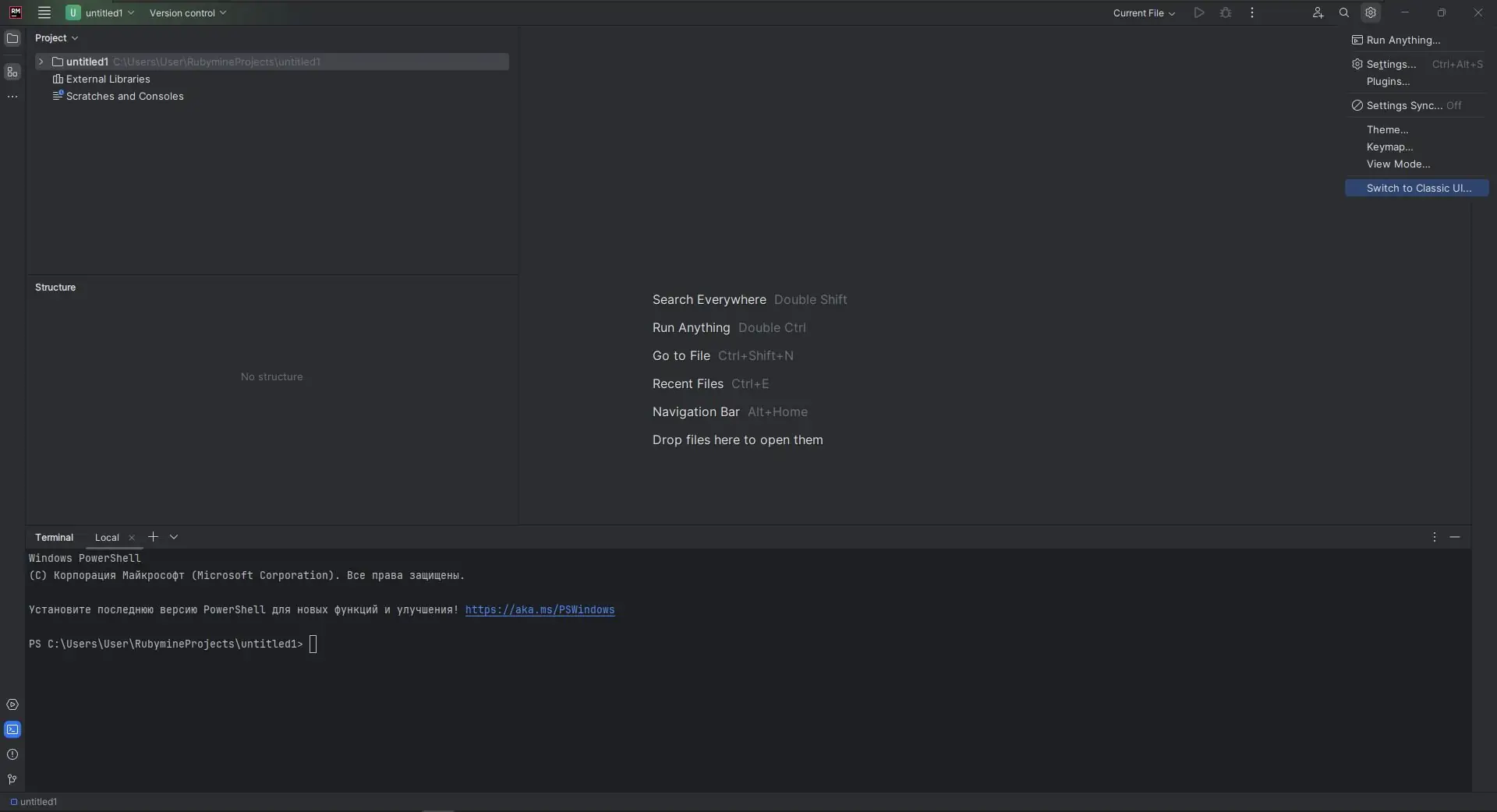Viewport: 1497px width, 812px height.
Task: Open the Code With Me icon
Action: click(1318, 12)
